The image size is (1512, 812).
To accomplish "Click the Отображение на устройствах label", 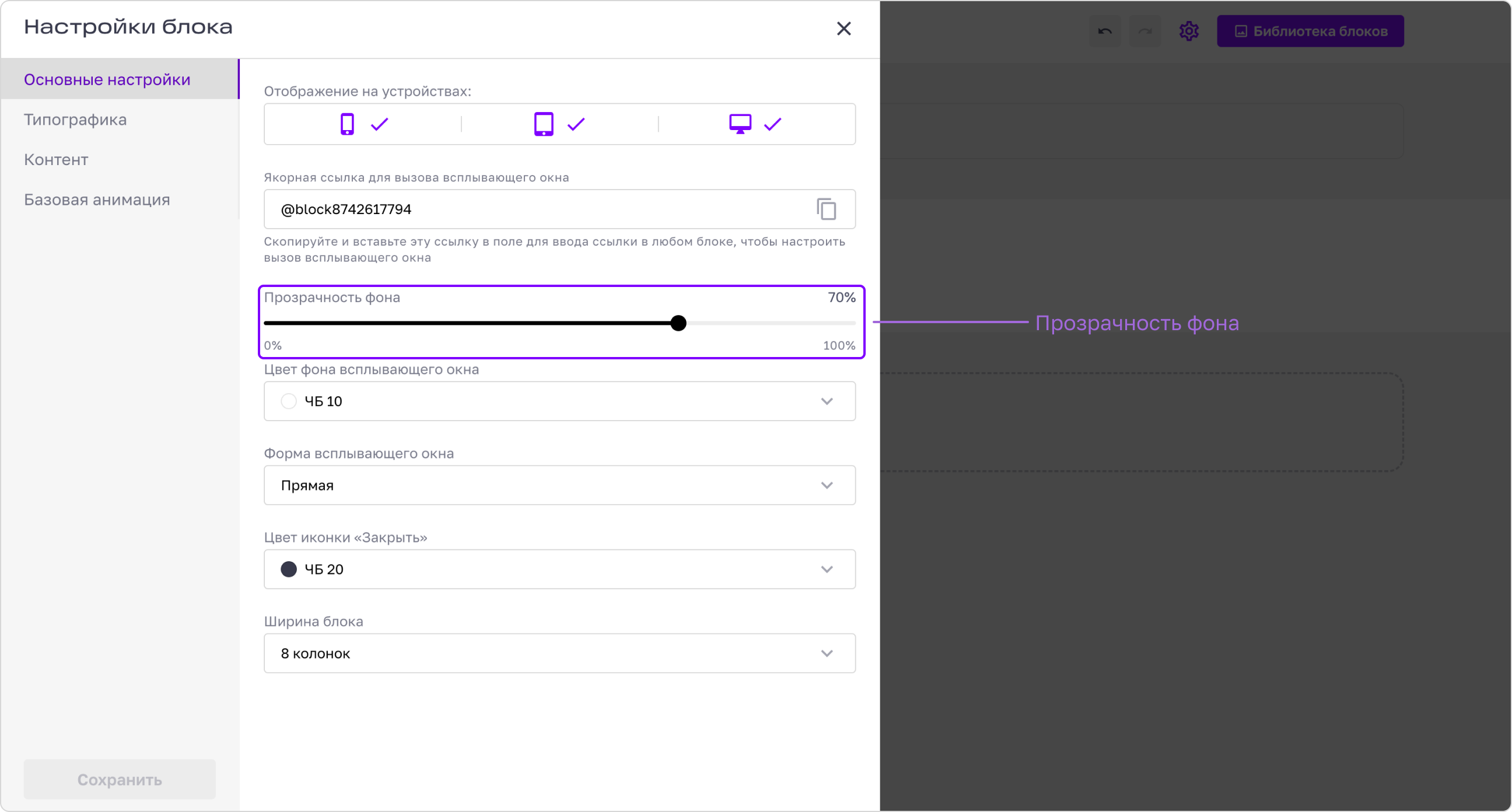I will [367, 91].
